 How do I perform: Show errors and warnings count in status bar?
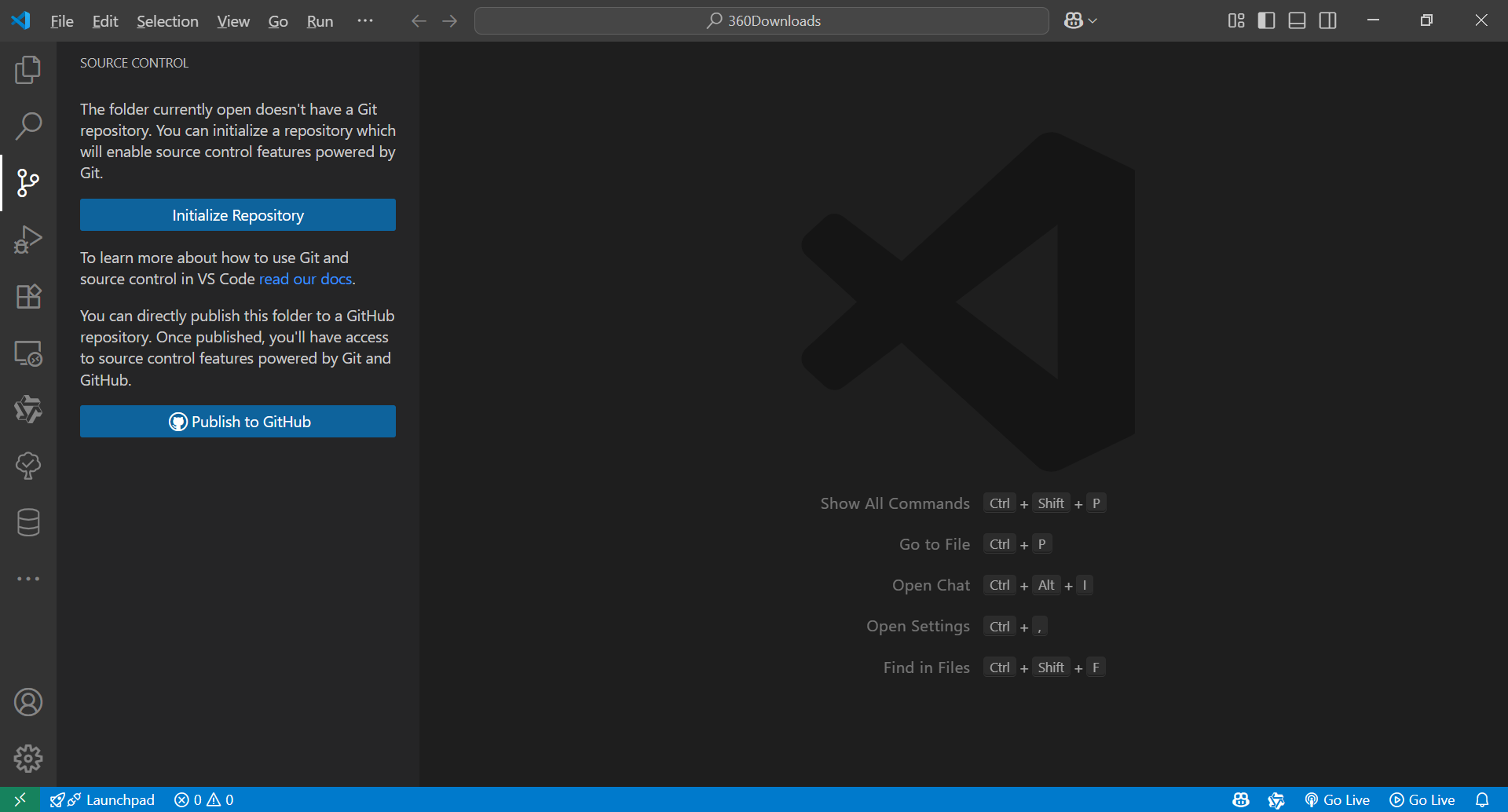[204, 799]
